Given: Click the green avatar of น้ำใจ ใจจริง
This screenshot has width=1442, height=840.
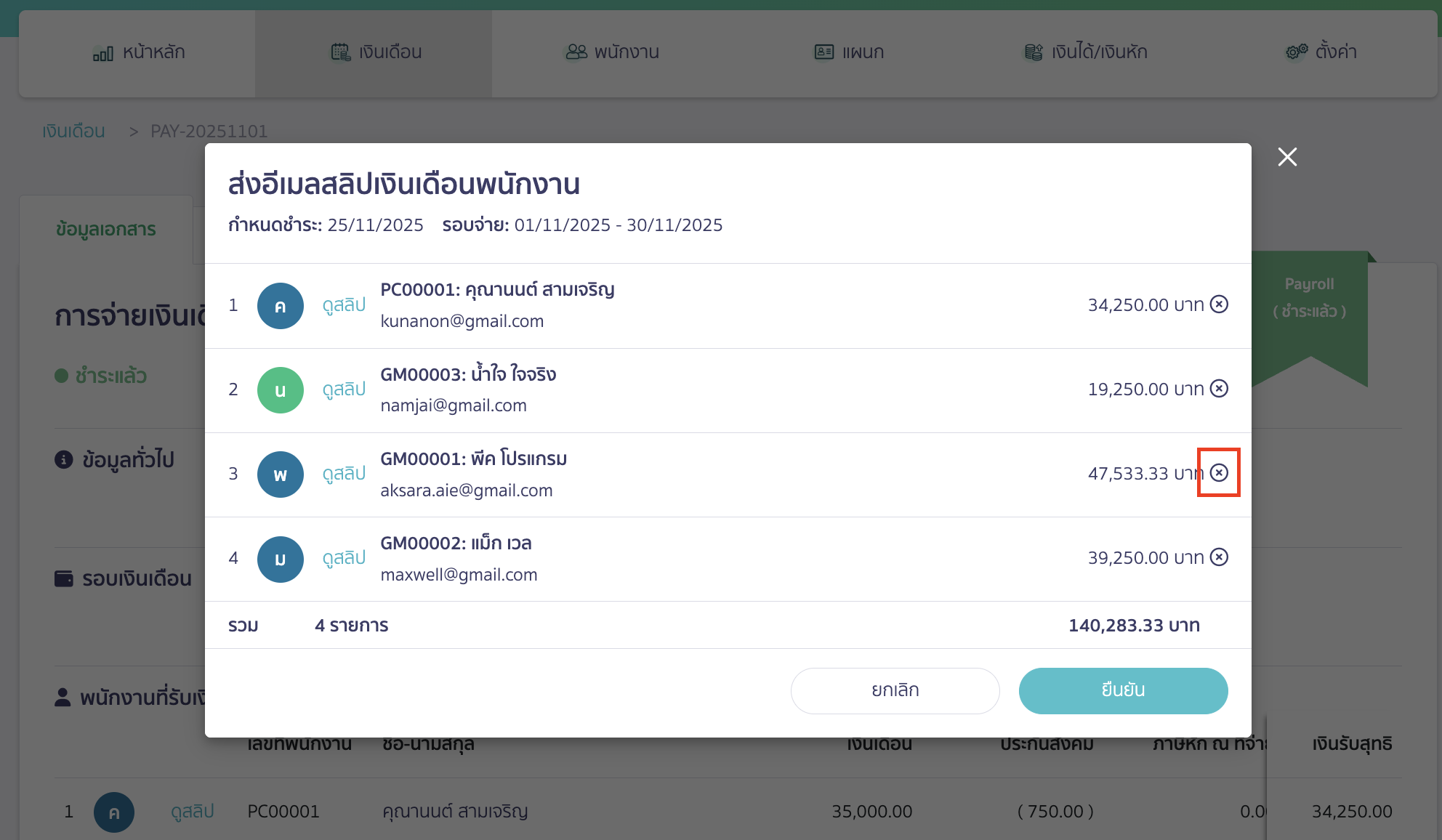Looking at the screenshot, I should coord(280,389).
